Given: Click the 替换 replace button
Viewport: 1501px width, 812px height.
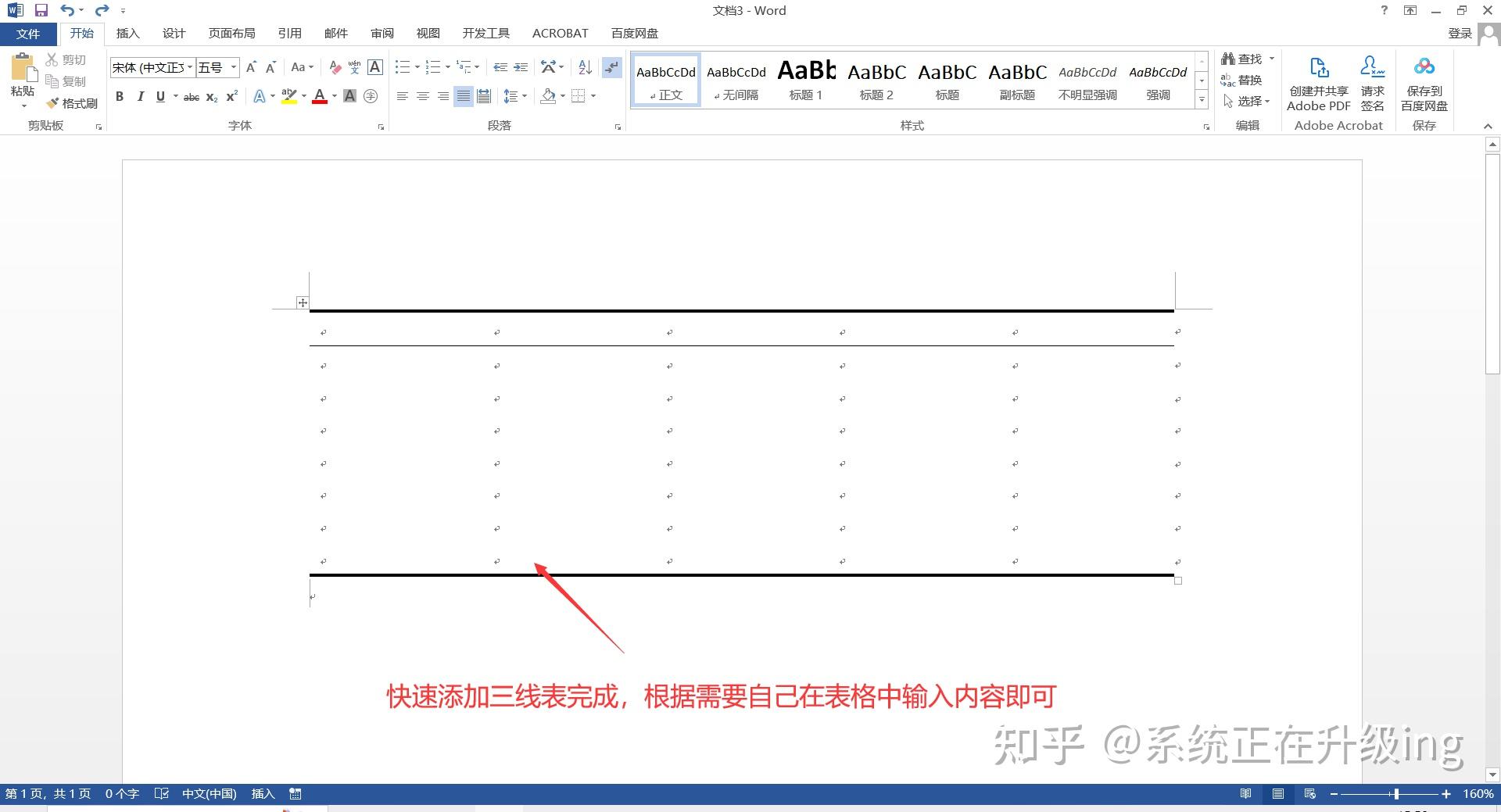Looking at the screenshot, I should tap(1241, 80).
